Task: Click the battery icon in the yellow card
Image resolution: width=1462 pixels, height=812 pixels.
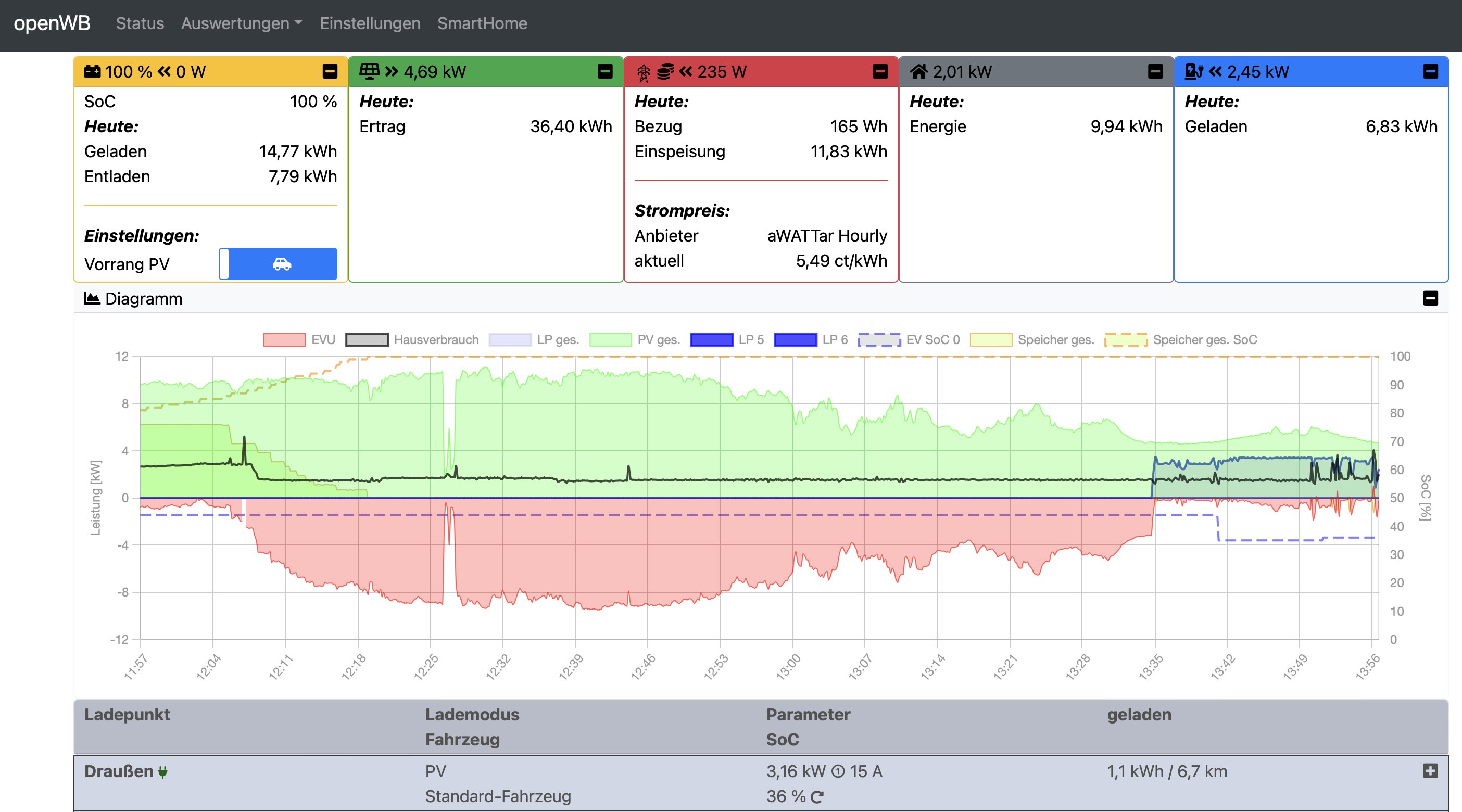Action: tap(92, 71)
